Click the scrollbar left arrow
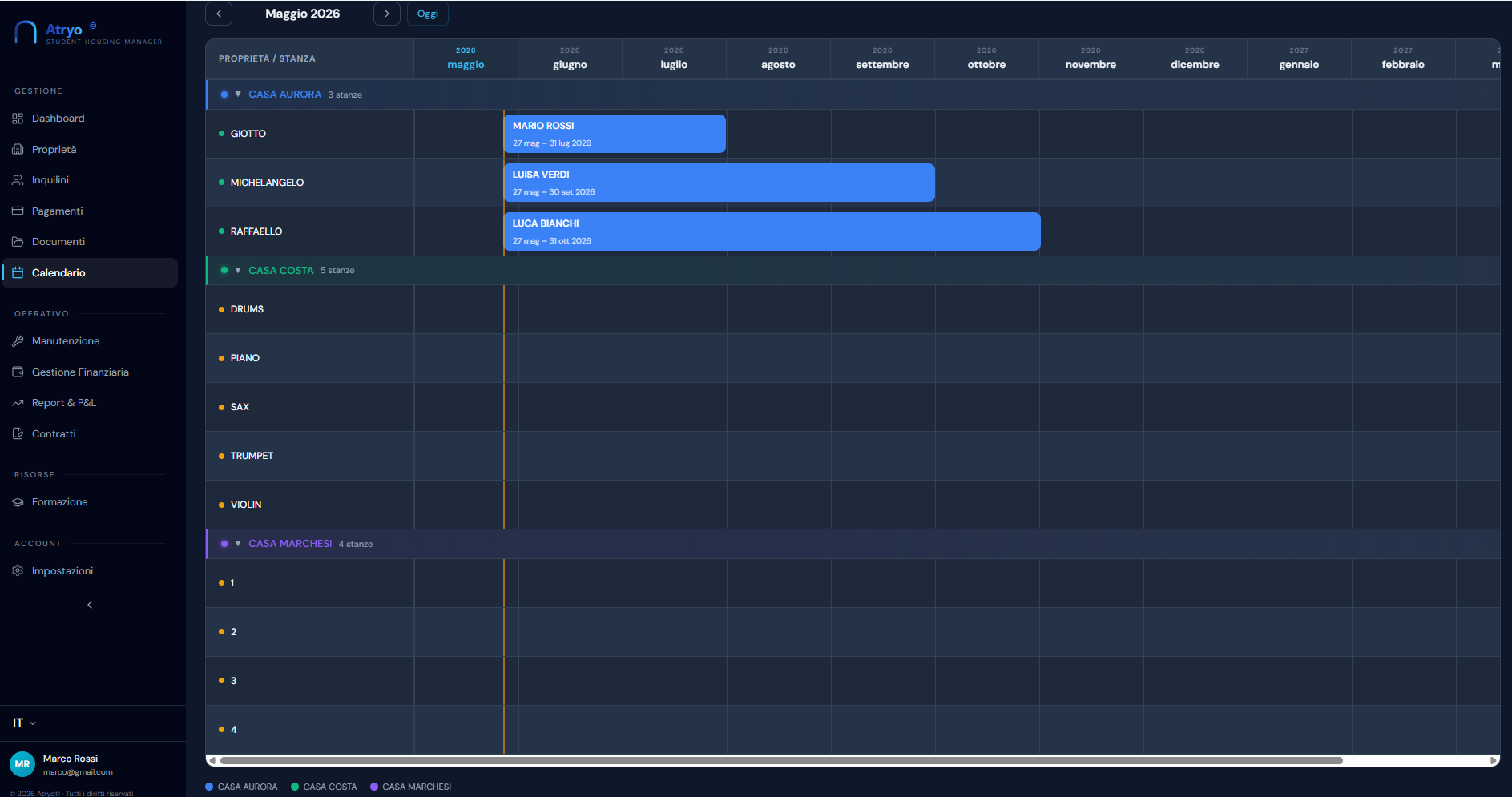Viewport: 1512px width, 797px height. tap(212, 760)
